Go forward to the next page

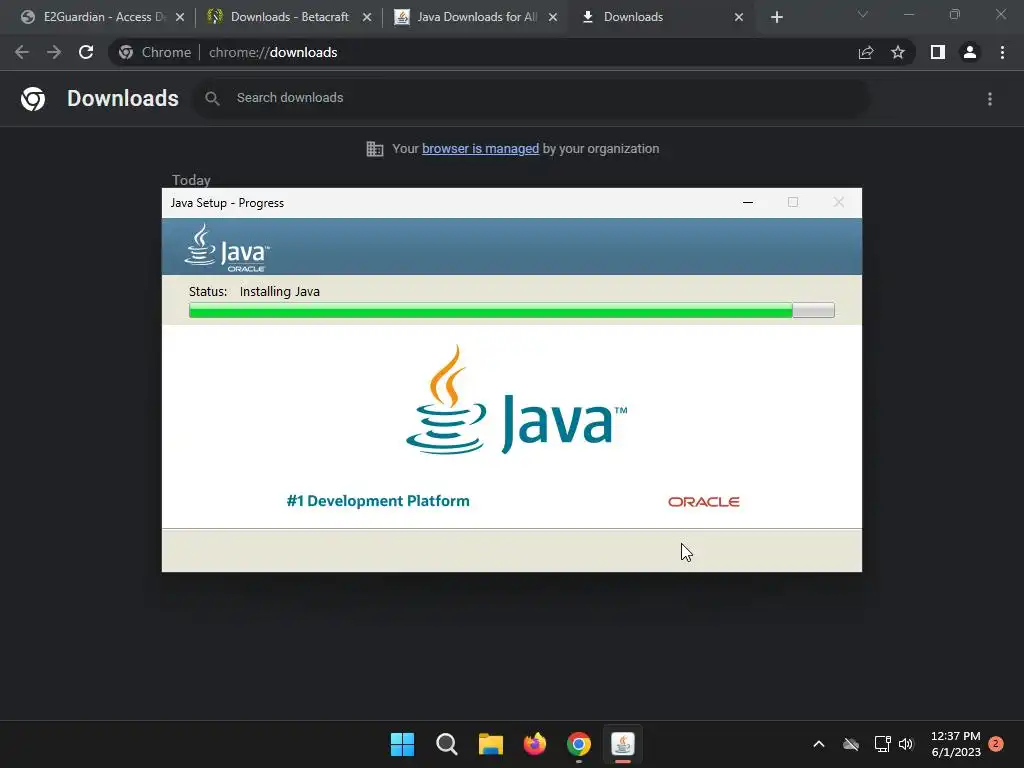click(x=54, y=52)
